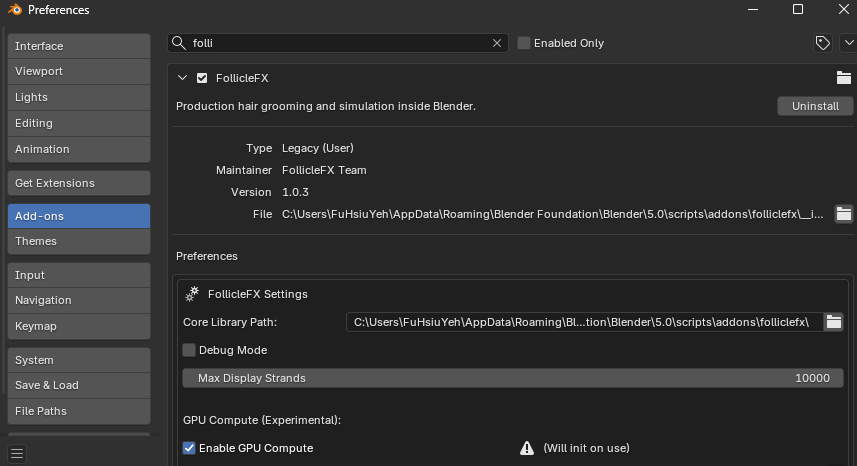
Task: Click the add-on description text
Action: click(x=326, y=106)
